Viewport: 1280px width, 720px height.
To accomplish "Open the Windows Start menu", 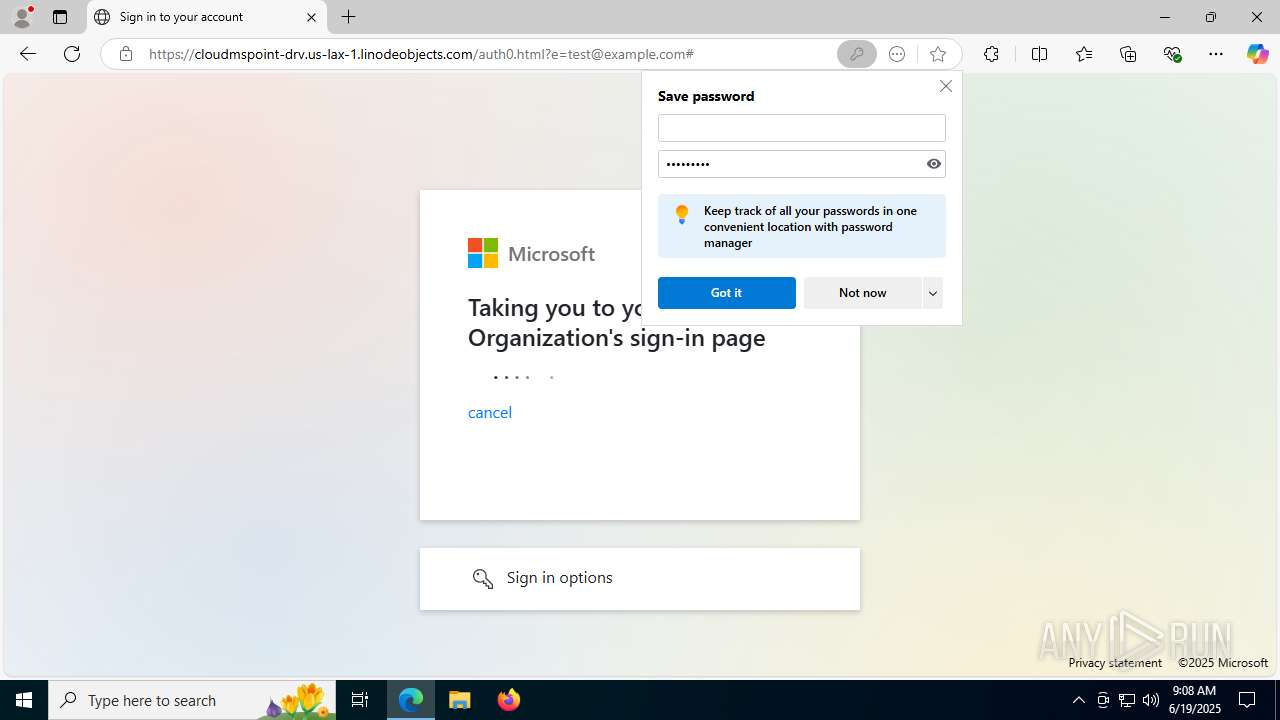I will coord(24,700).
